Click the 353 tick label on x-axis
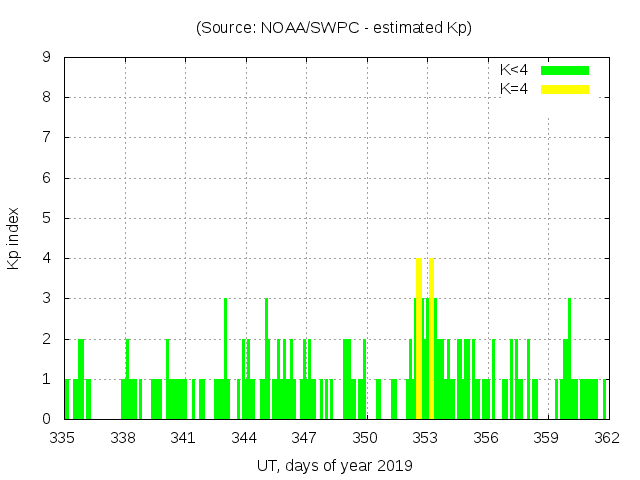 [426, 437]
